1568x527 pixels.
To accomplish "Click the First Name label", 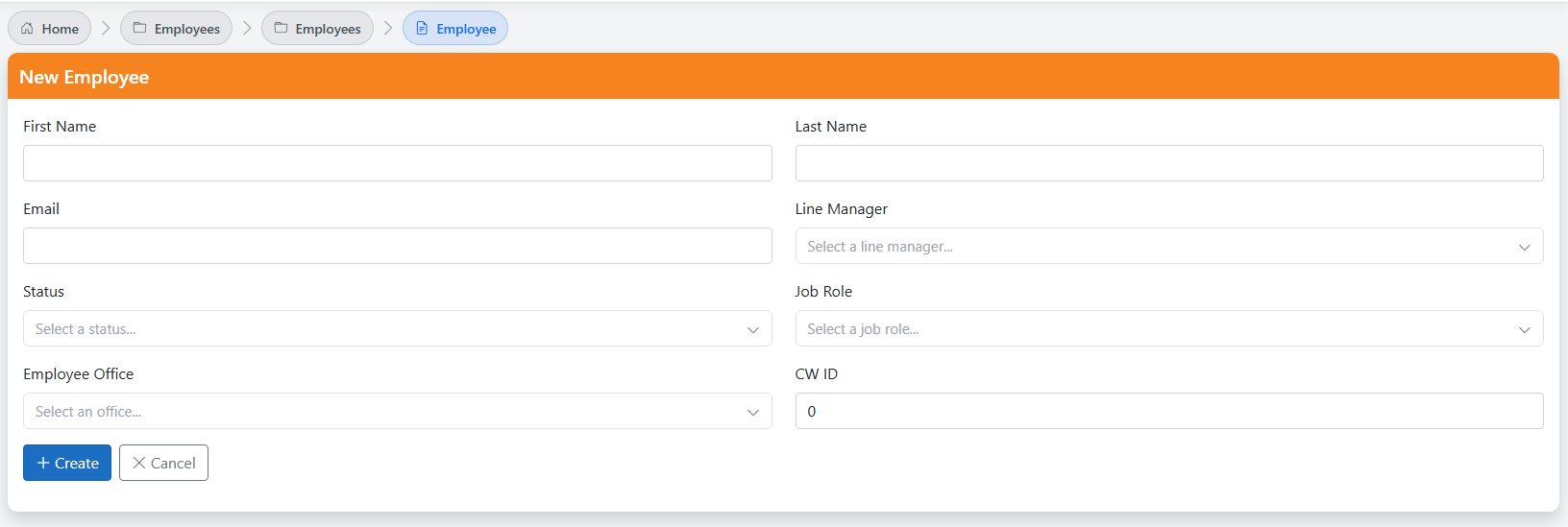I will coord(60,127).
